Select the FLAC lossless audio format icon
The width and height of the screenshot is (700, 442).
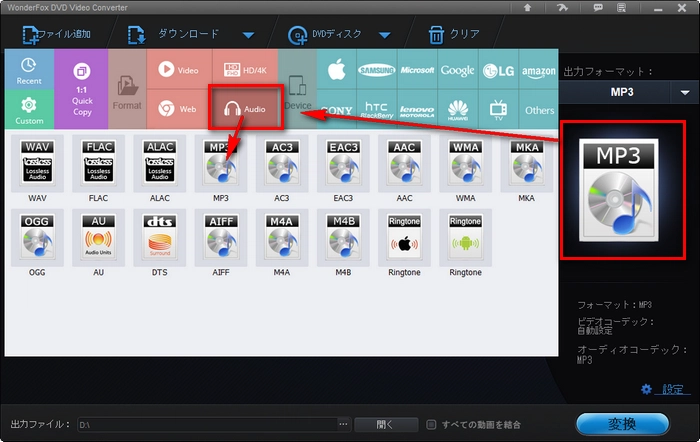tap(98, 165)
